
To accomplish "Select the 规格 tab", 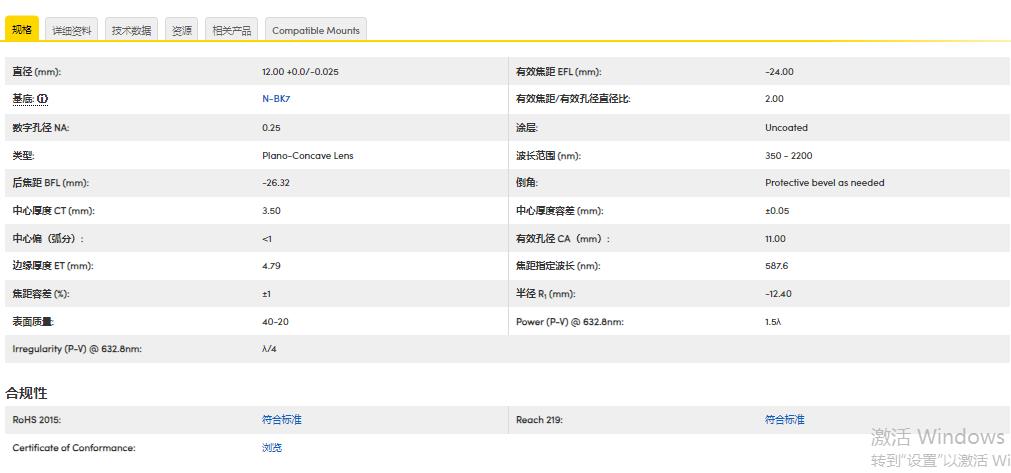I will (22, 29).
